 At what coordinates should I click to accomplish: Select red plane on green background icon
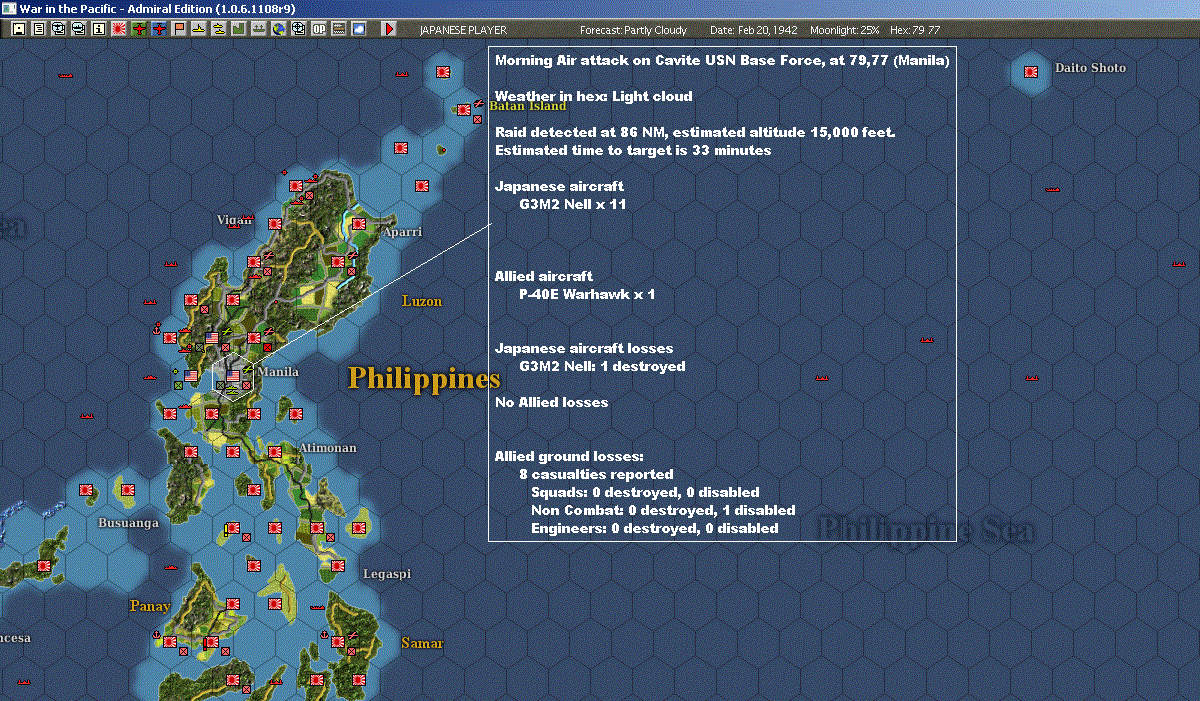coord(138,30)
